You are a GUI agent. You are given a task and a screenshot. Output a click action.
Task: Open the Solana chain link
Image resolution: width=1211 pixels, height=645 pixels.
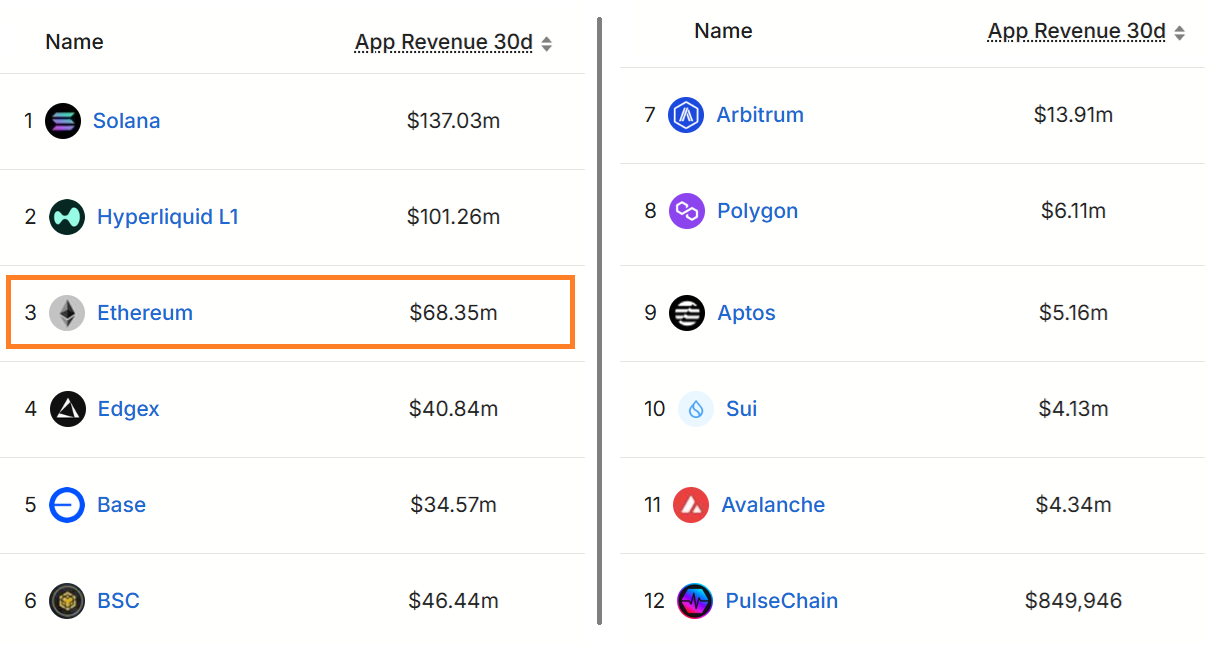pos(126,121)
